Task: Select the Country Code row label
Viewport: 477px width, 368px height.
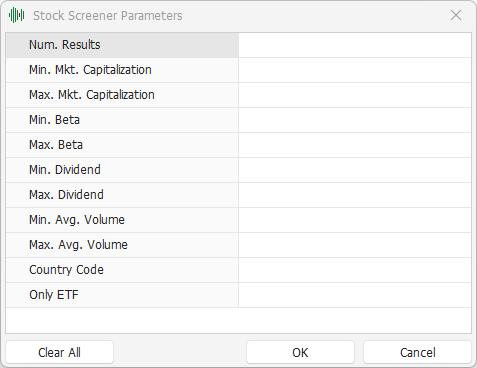Action: (66, 270)
